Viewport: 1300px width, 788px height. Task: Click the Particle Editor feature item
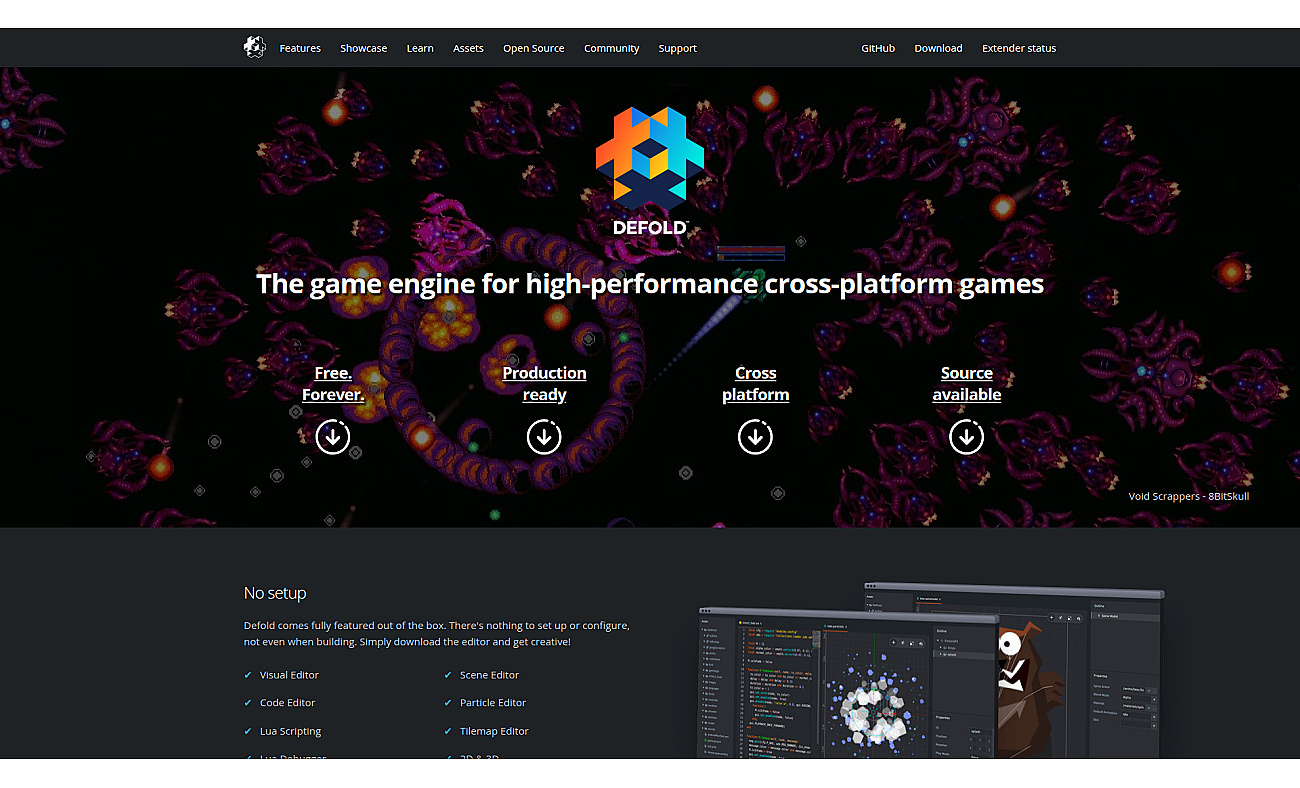click(x=493, y=703)
